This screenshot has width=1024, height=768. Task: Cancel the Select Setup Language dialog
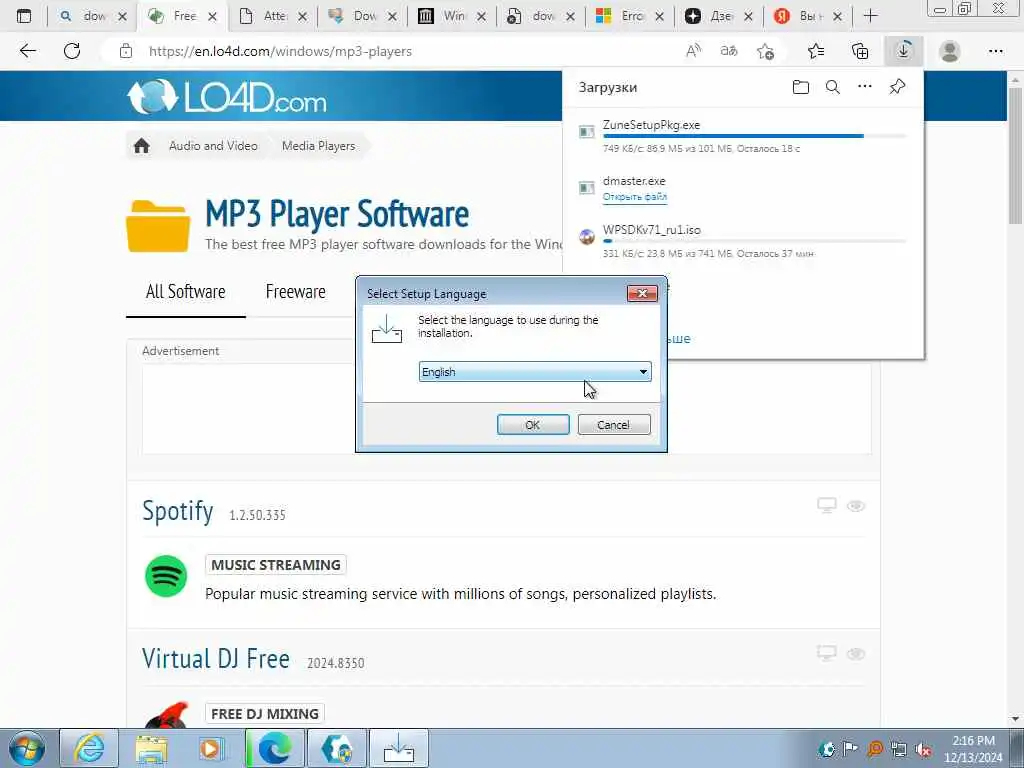614,424
